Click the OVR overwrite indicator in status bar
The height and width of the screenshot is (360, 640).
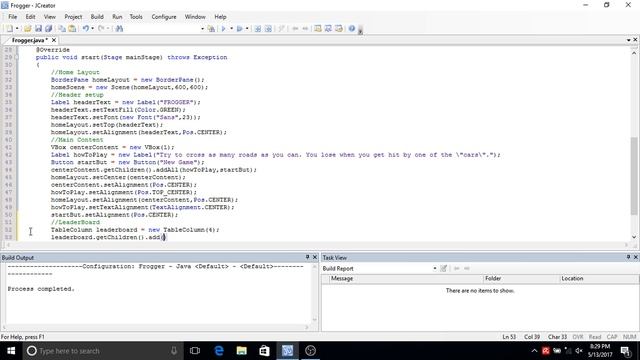578,337
